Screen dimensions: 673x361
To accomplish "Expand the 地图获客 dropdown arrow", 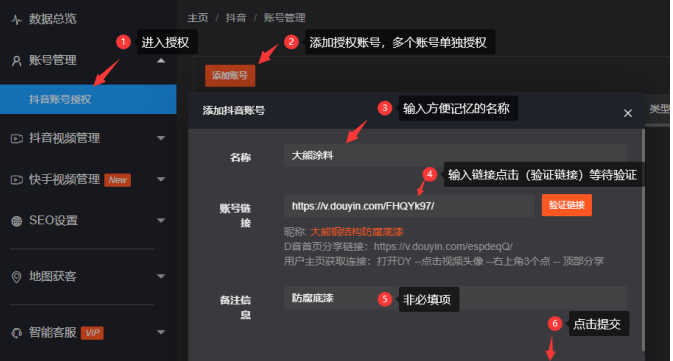I will [x=161, y=276].
